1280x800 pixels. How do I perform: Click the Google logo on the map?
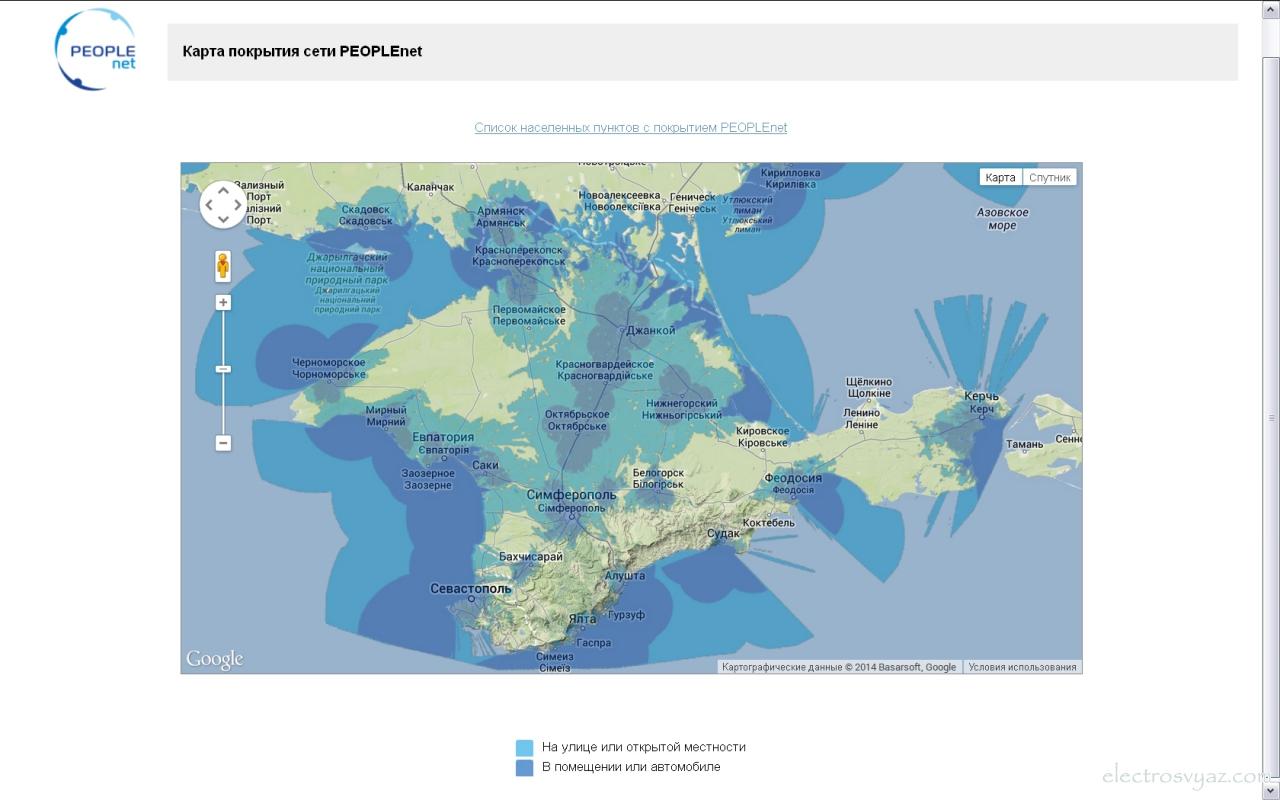point(214,659)
